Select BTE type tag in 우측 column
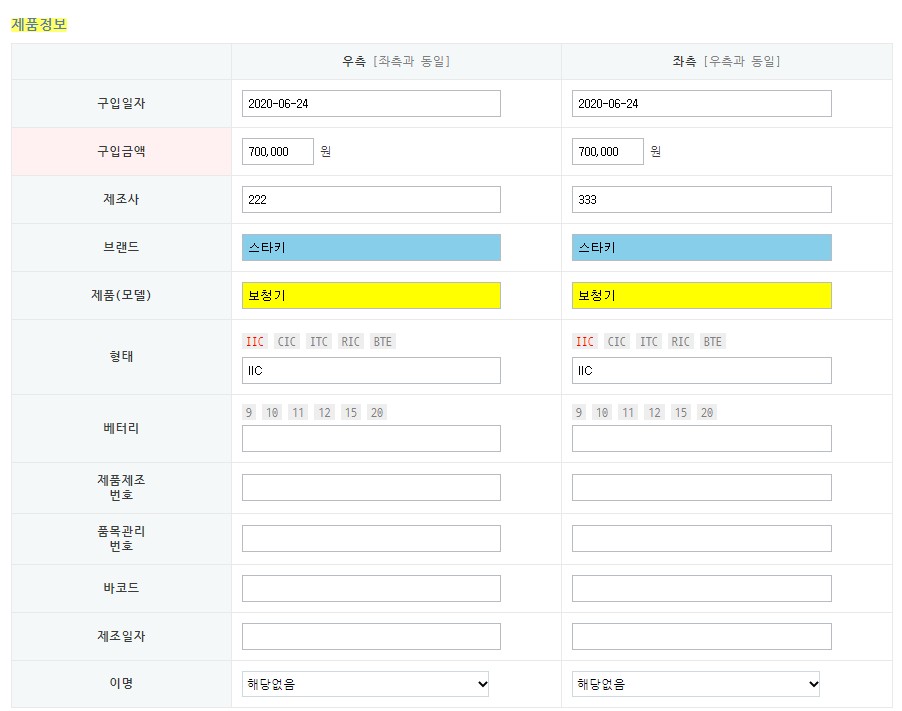 pos(382,342)
